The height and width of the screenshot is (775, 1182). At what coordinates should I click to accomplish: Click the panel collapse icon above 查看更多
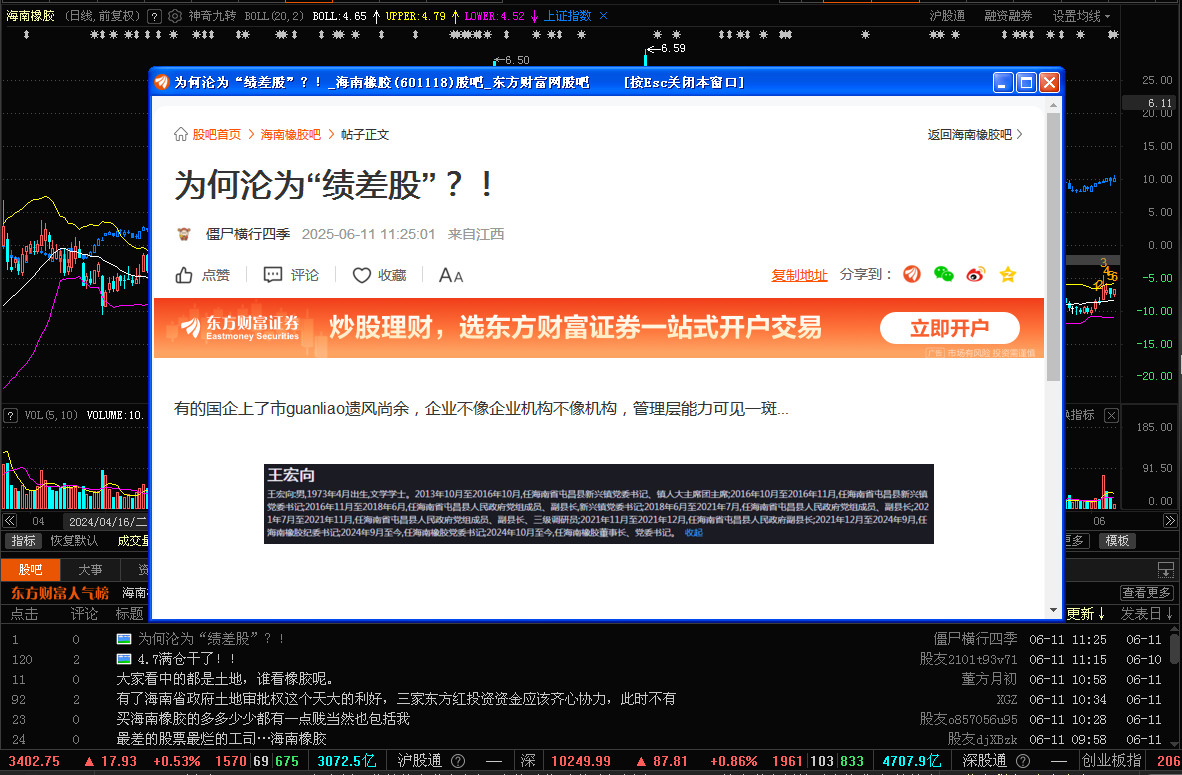[x=1165, y=570]
